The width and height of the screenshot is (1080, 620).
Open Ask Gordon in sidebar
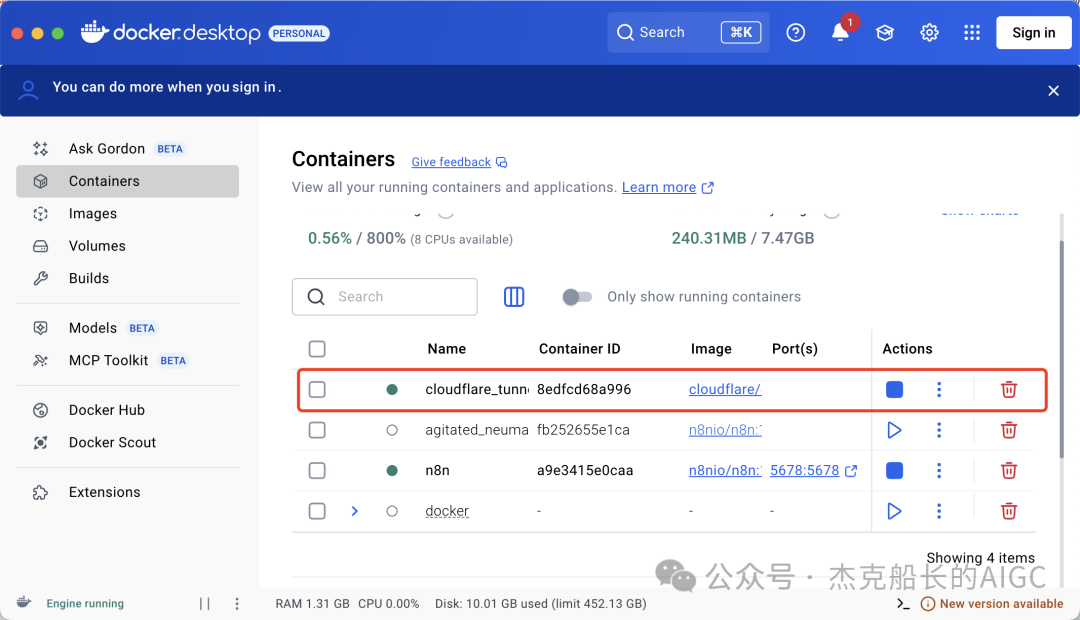click(x=127, y=149)
